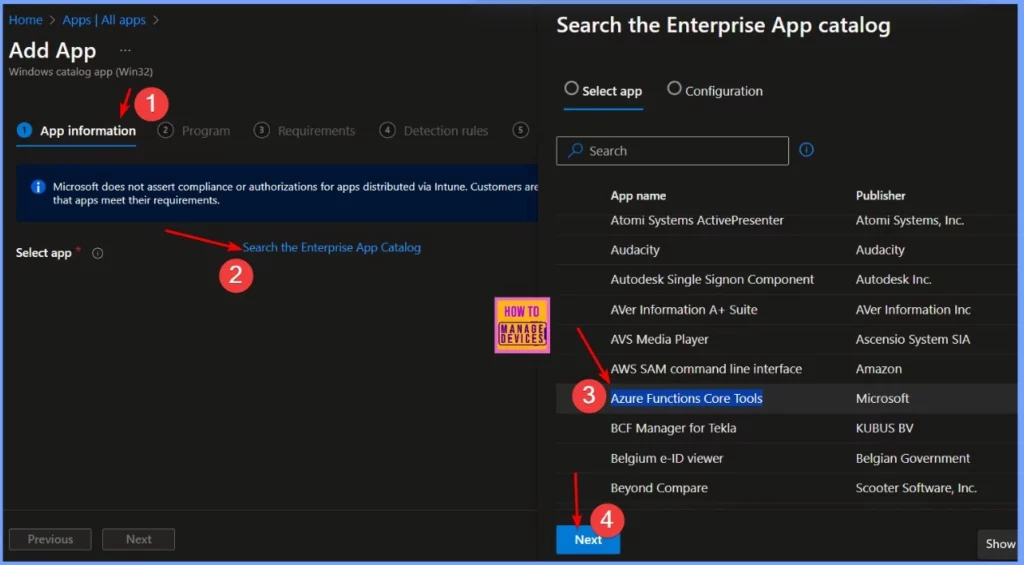Open step 5 tab in wizard
The image size is (1024, 565).
tap(520, 130)
